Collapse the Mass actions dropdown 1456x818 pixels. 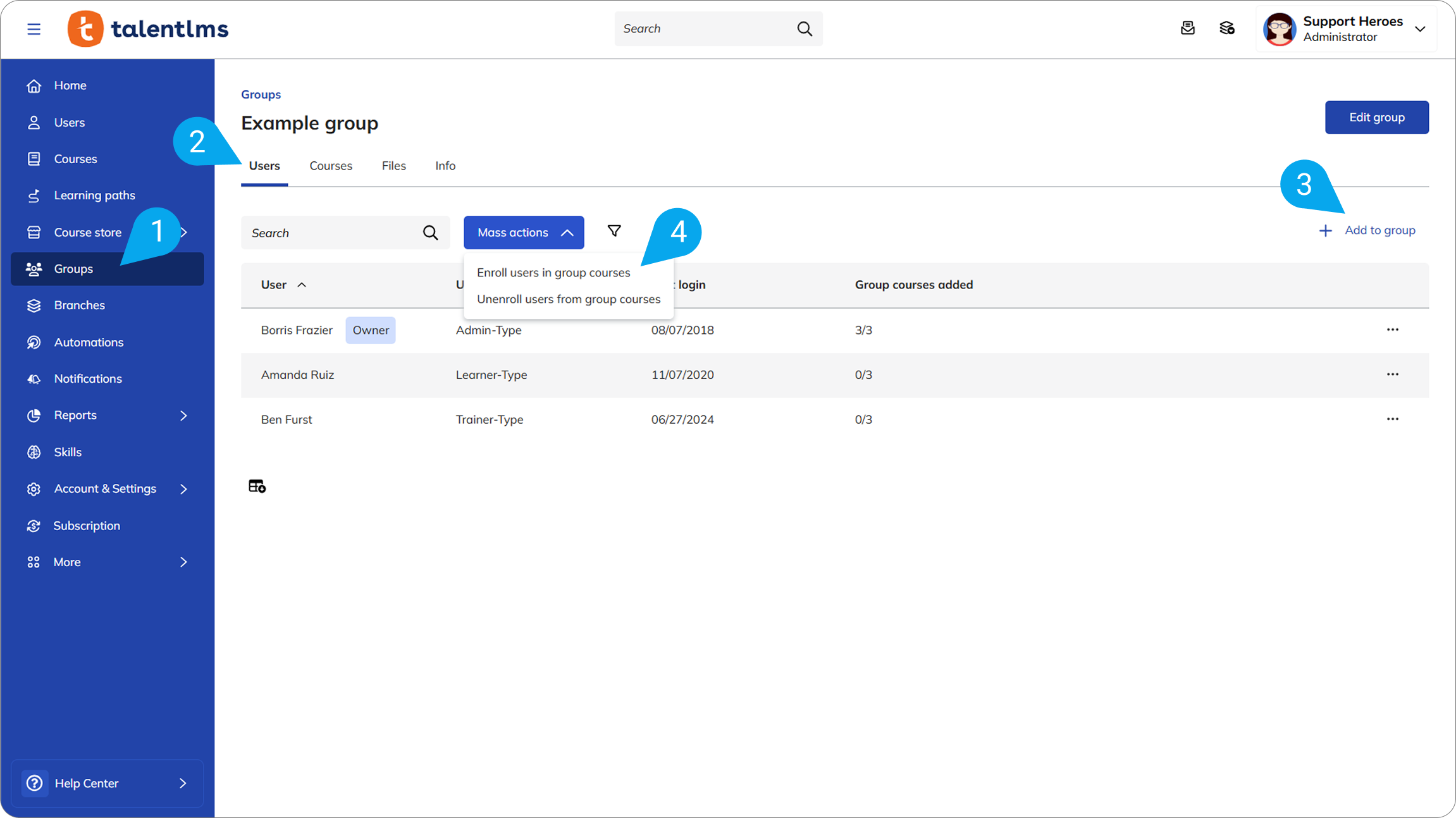524,232
